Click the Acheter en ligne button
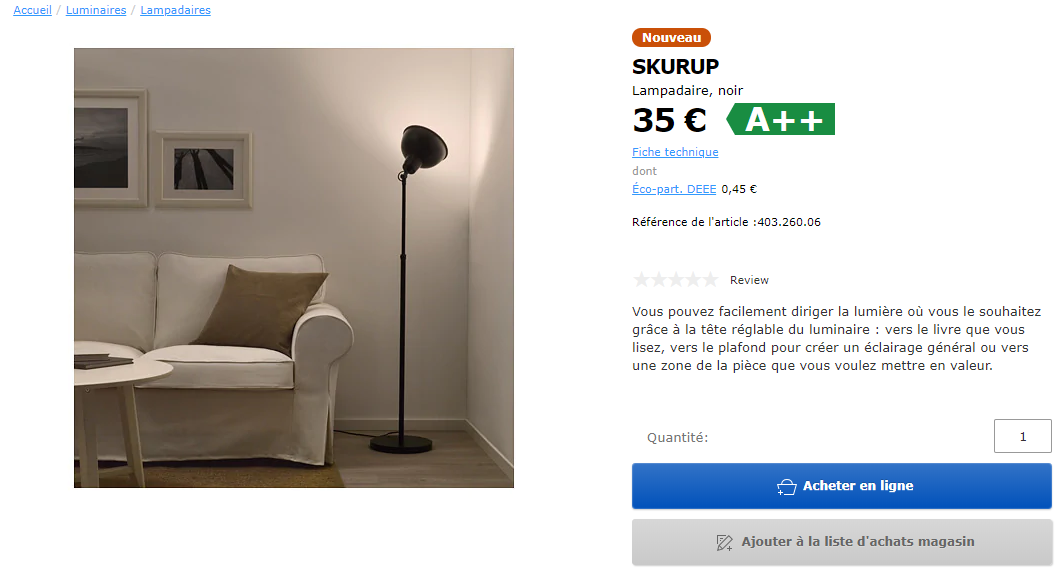The height and width of the screenshot is (574, 1062). [x=842, y=486]
